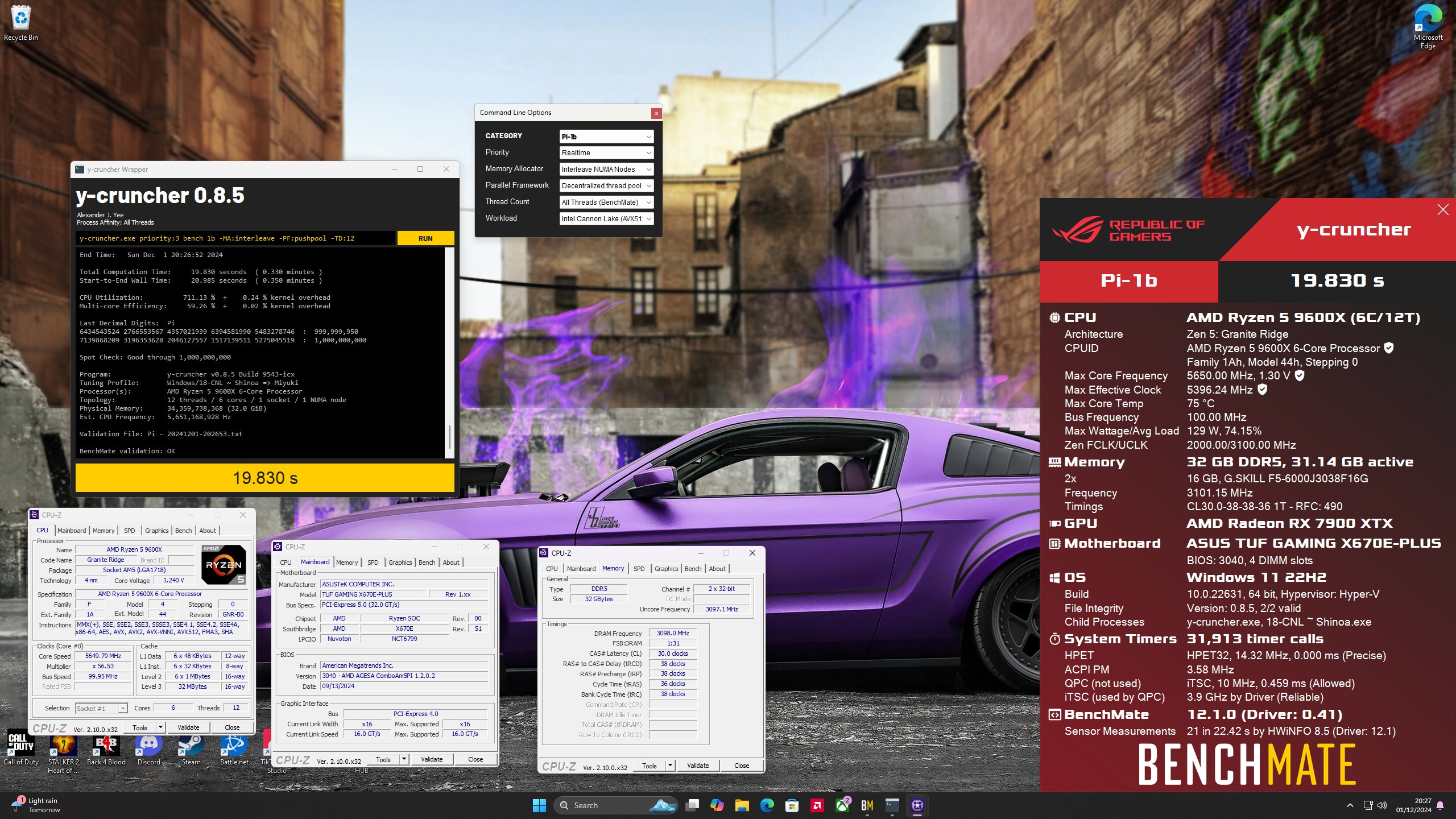Open the Light rain weather widget
The image size is (1456, 819).
pos(36,805)
